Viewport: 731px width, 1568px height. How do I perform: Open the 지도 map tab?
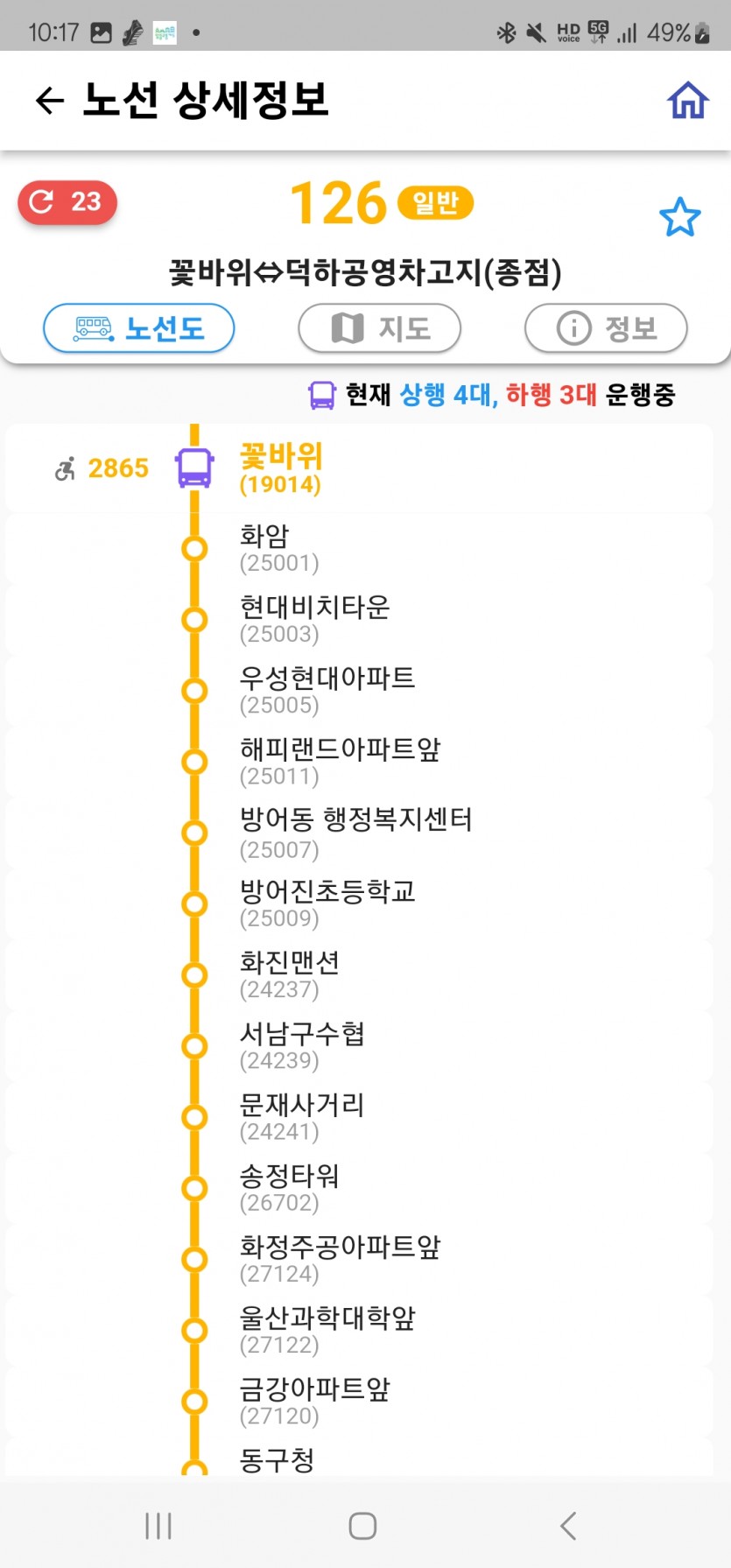pos(379,328)
